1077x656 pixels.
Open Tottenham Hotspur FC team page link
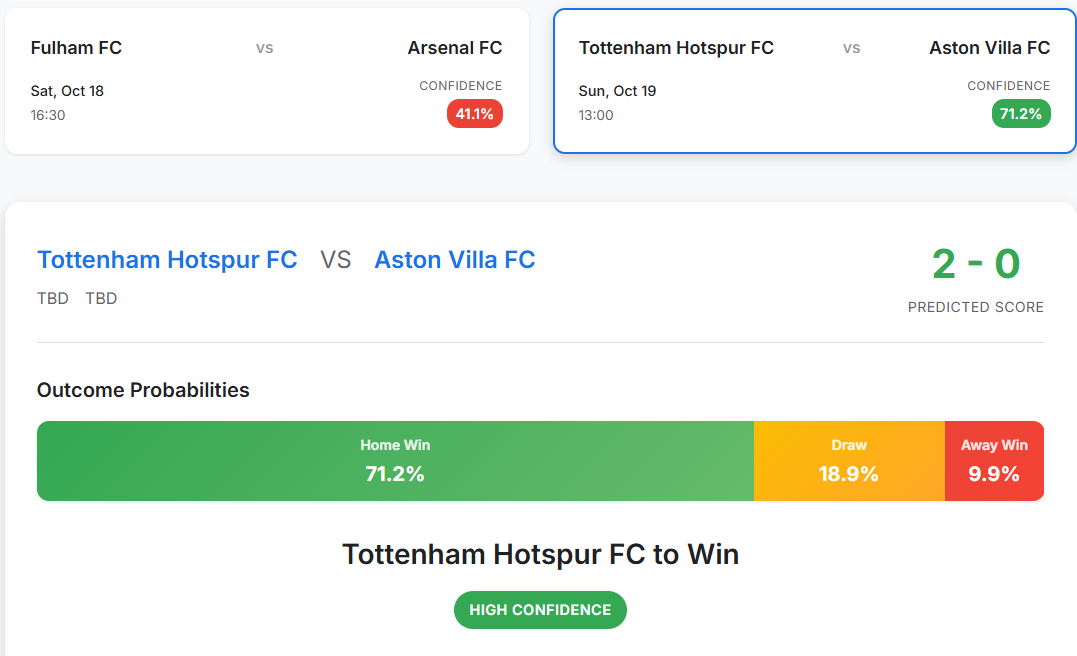click(167, 259)
